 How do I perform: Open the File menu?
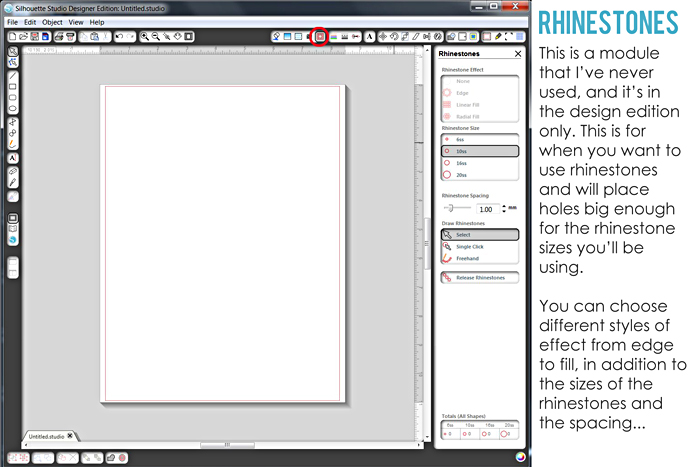(12, 22)
